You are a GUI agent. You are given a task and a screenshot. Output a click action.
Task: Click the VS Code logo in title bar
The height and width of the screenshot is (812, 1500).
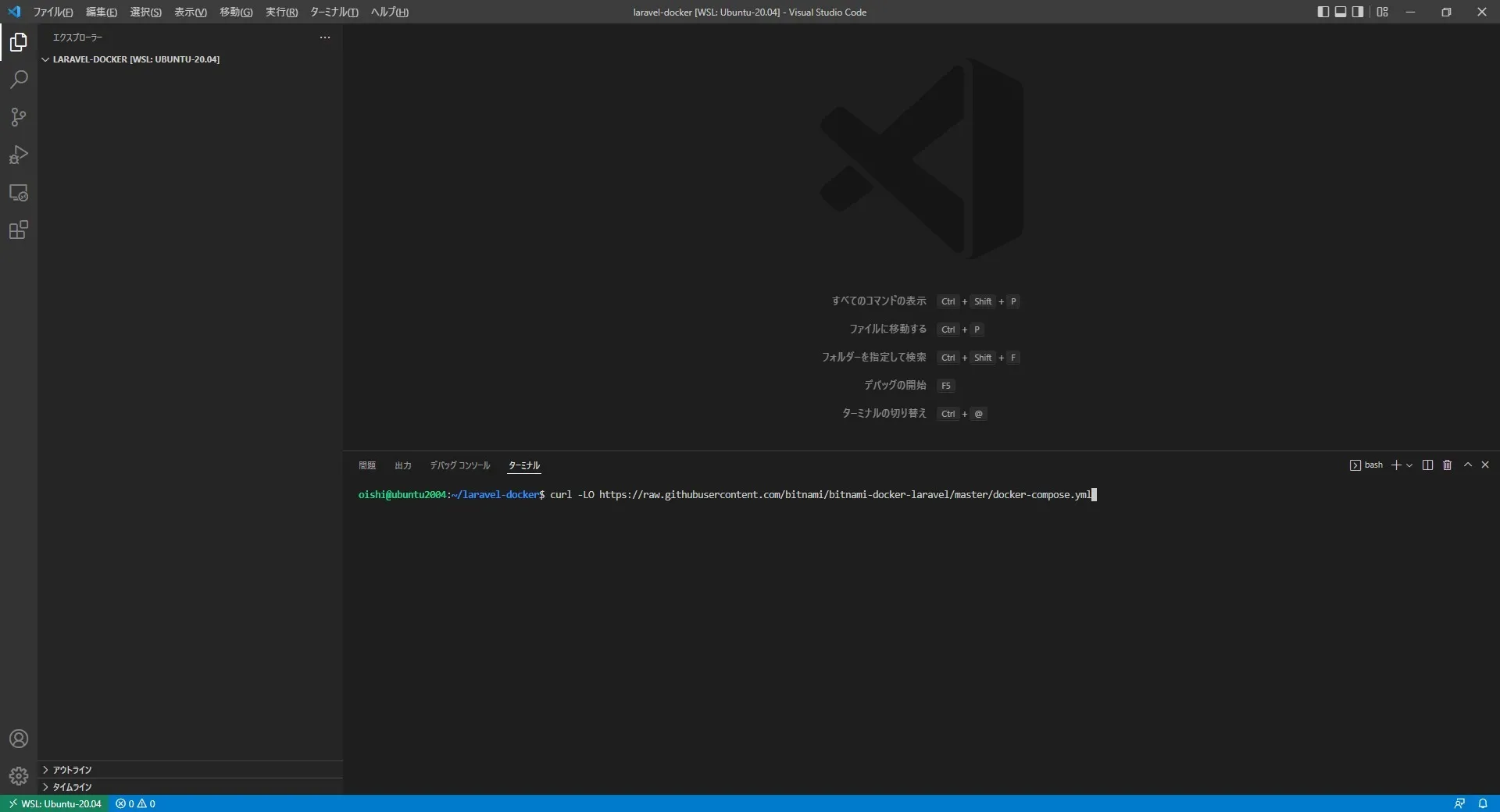(14, 12)
